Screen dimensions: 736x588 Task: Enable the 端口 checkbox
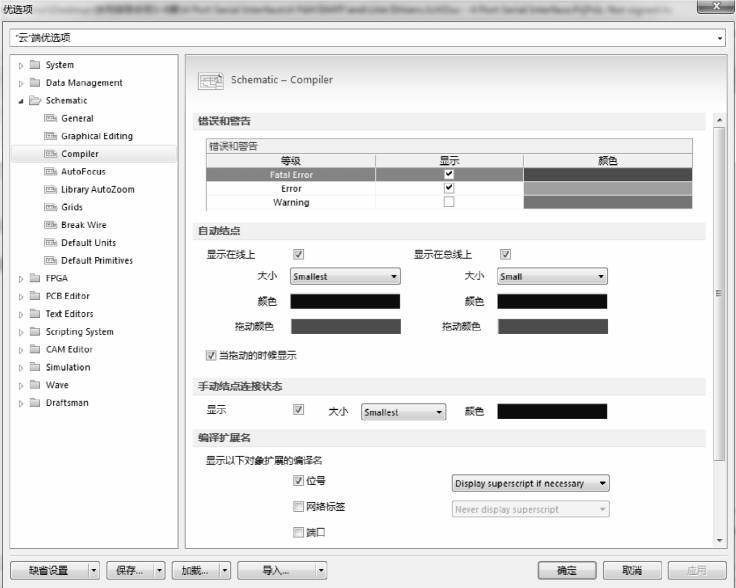298,532
